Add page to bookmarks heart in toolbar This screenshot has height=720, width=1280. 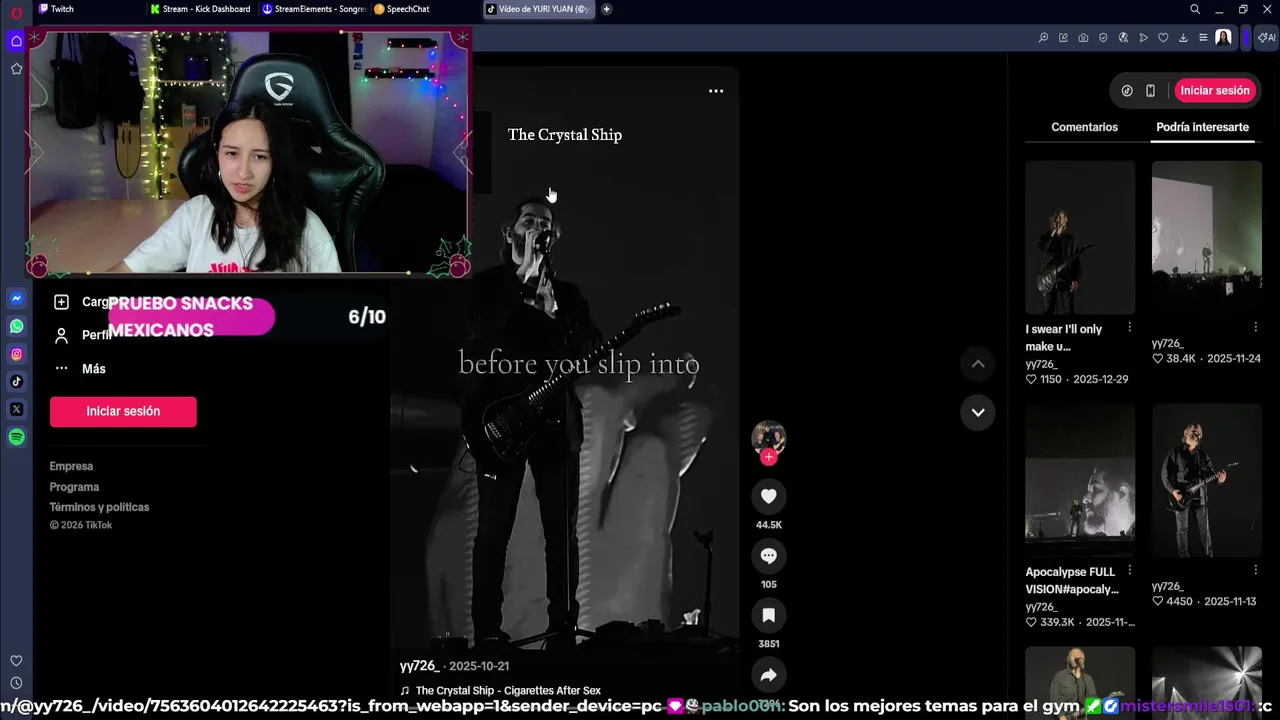point(1163,38)
